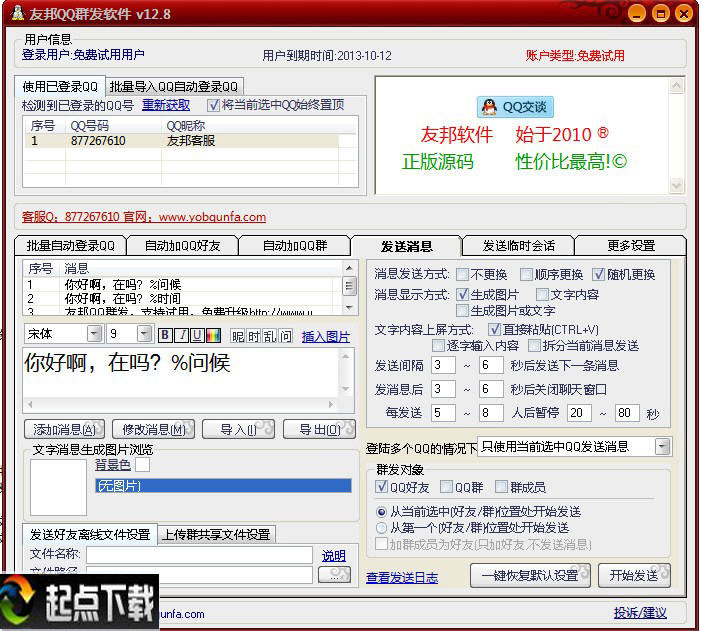This screenshot has height=631, width=701.
Task: Click 一键恢复默认设置 button
Action: pyautogui.click(x=530, y=576)
